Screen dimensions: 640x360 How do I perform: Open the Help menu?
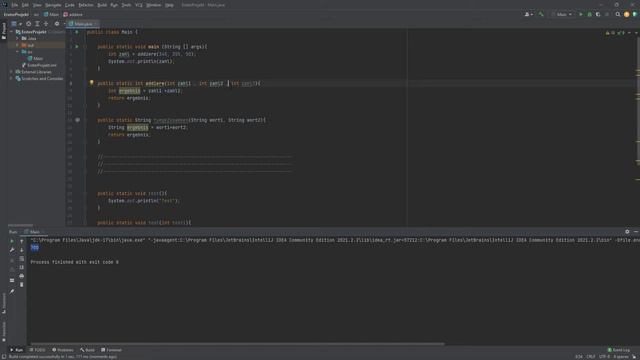[169, 5]
